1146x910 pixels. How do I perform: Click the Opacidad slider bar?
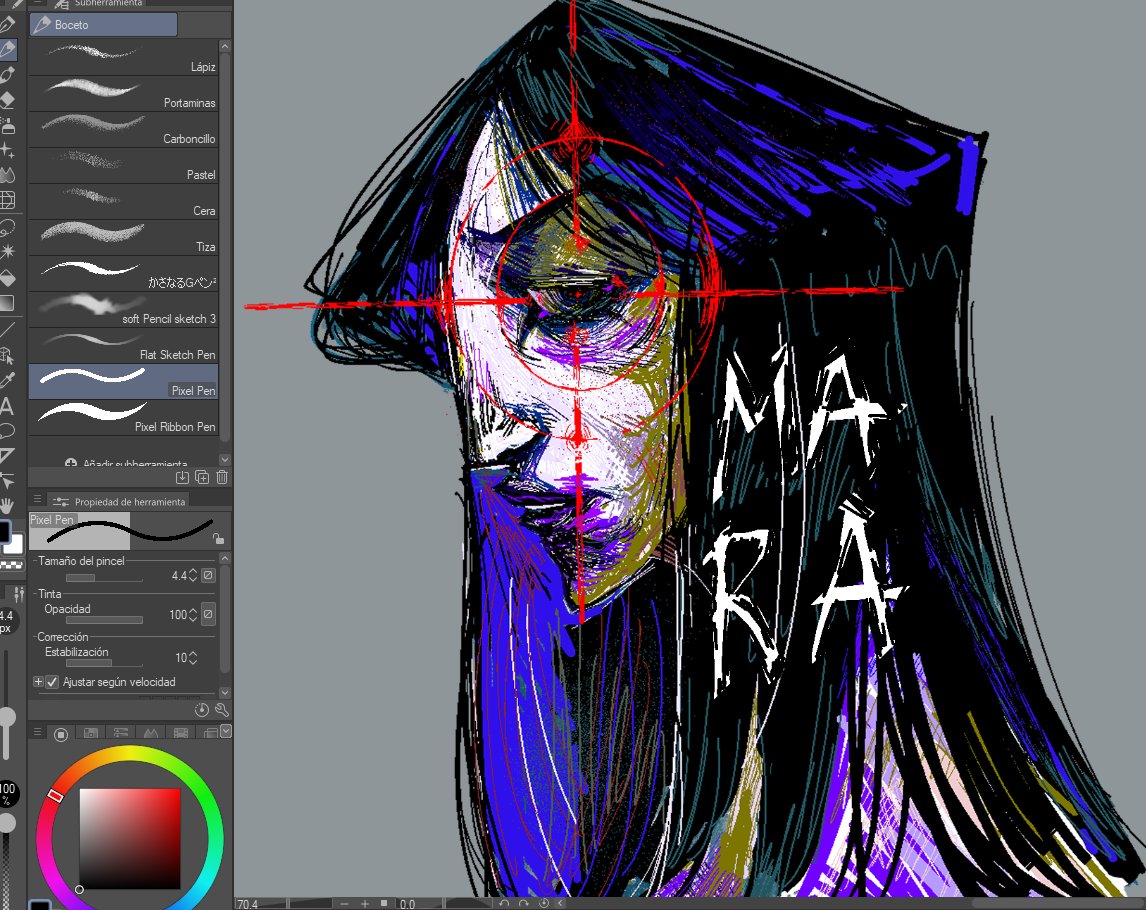pyautogui.click(x=104, y=621)
